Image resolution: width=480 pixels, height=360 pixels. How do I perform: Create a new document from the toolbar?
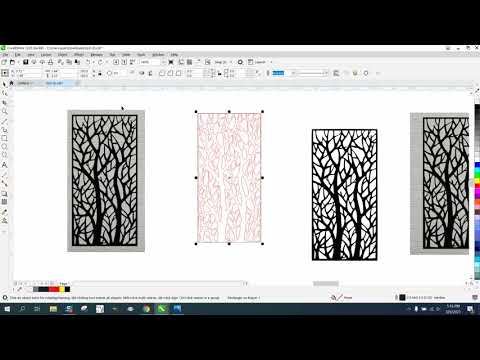point(4,62)
